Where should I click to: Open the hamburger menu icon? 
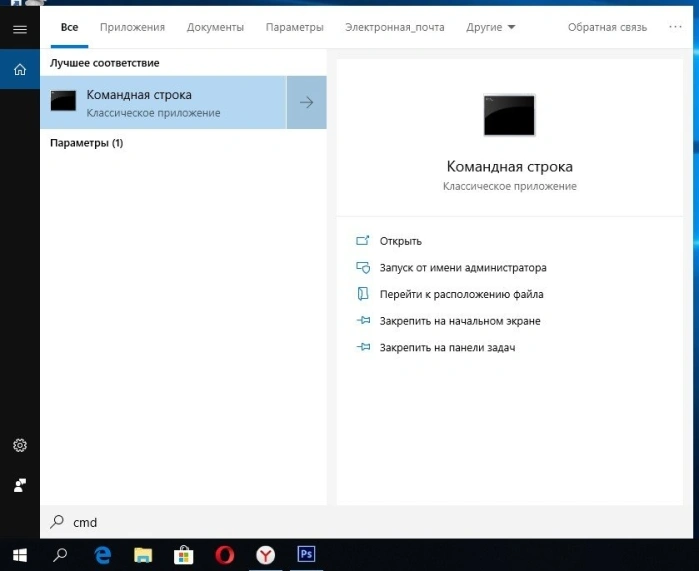[x=20, y=30]
